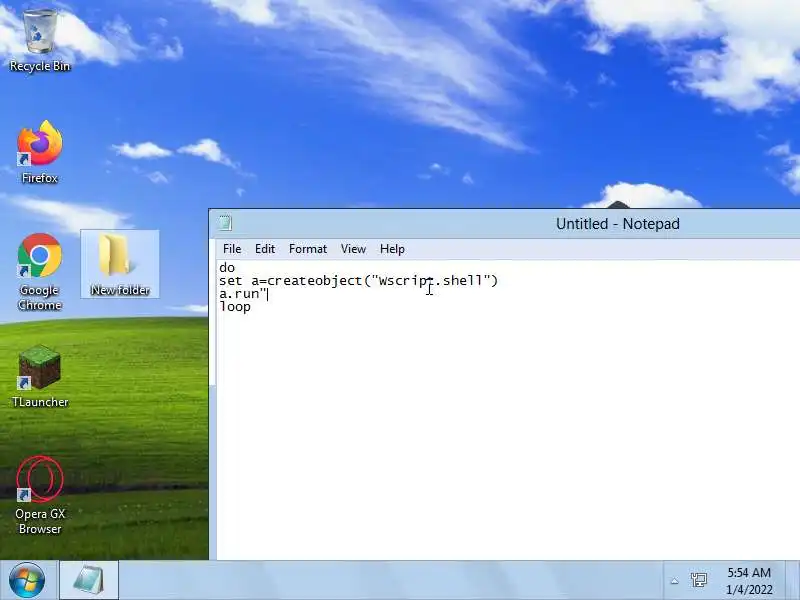800x600 pixels.
Task: Open the View menu in Notepad
Action: tap(353, 249)
